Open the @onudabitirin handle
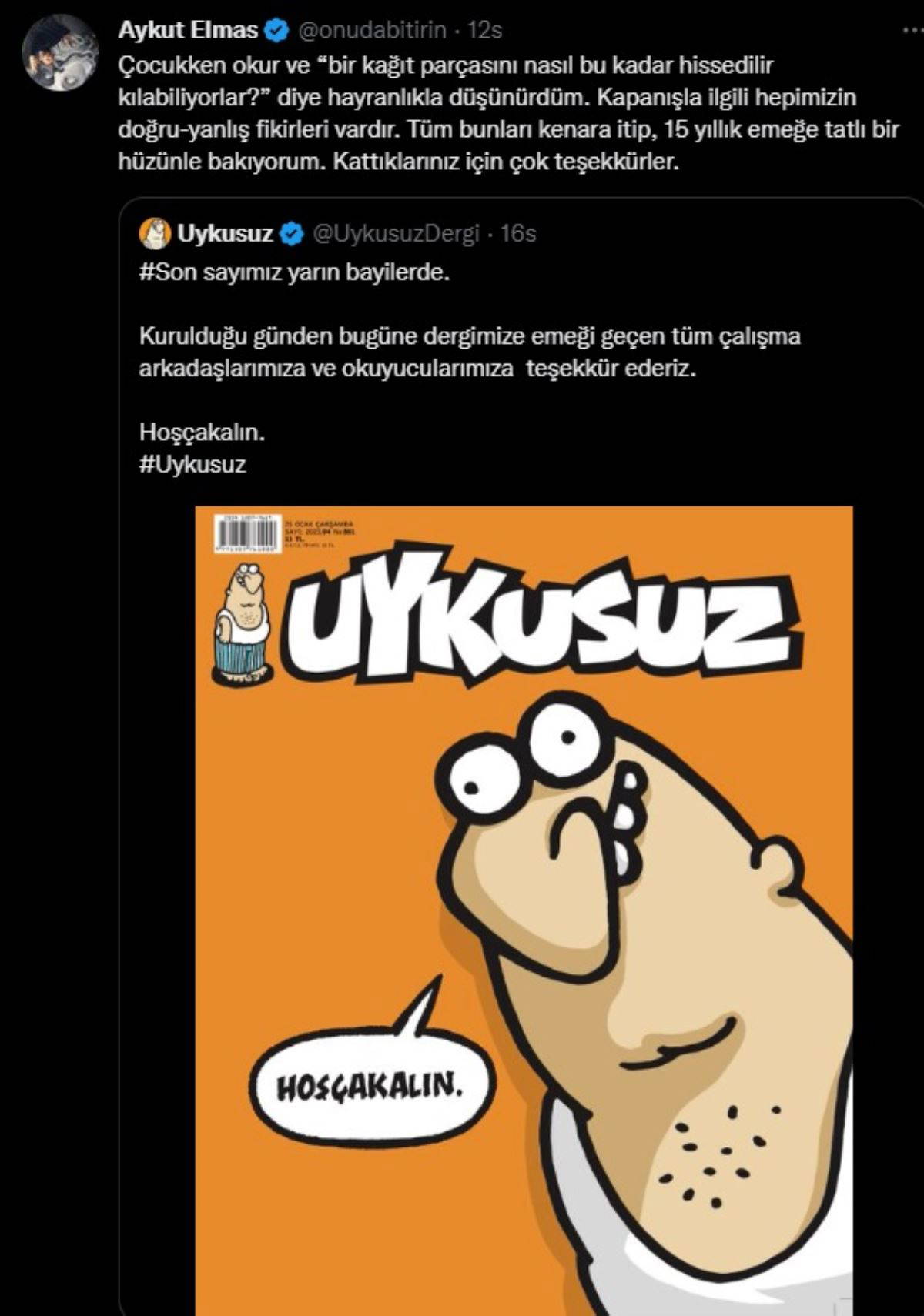Viewport: 924px width, 1316px height. point(372,30)
